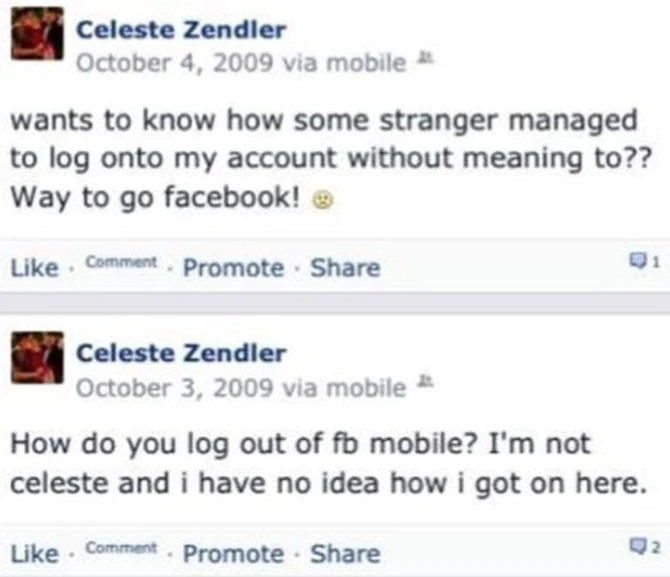
Task: Comment on the October 3 post
Action: (121, 549)
